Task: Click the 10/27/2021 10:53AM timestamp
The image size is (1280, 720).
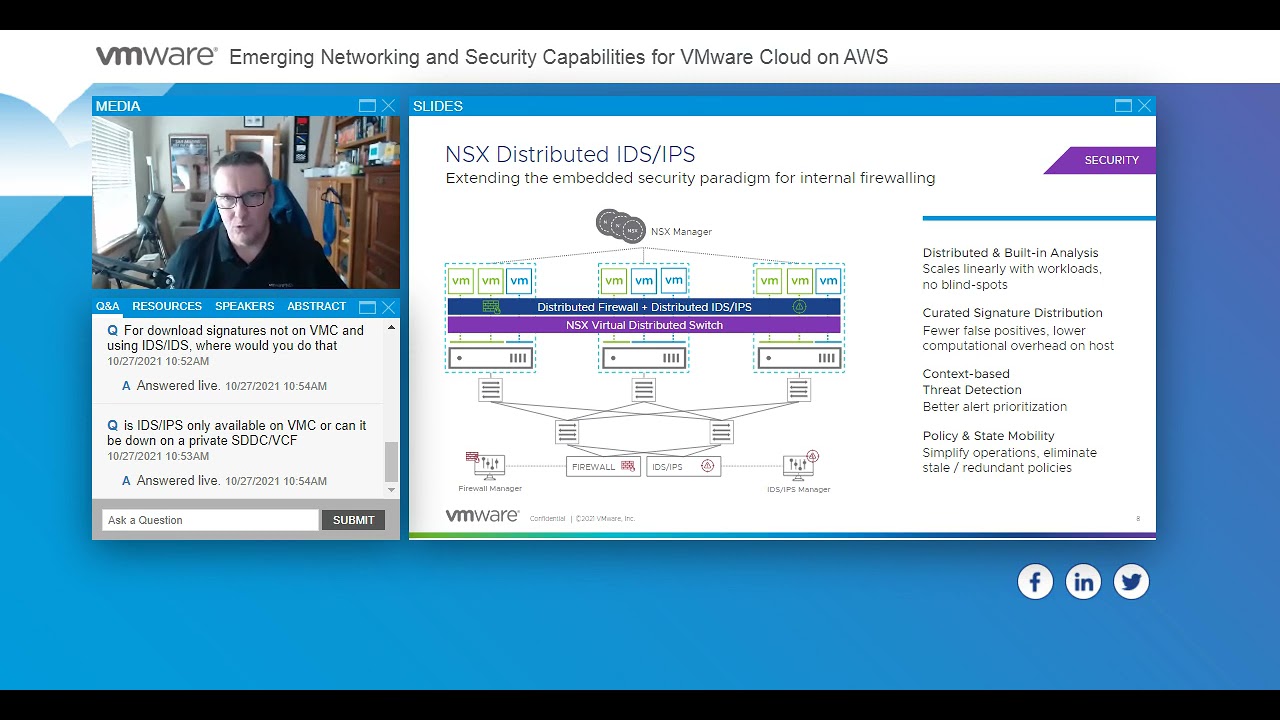Action: (158, 456)
